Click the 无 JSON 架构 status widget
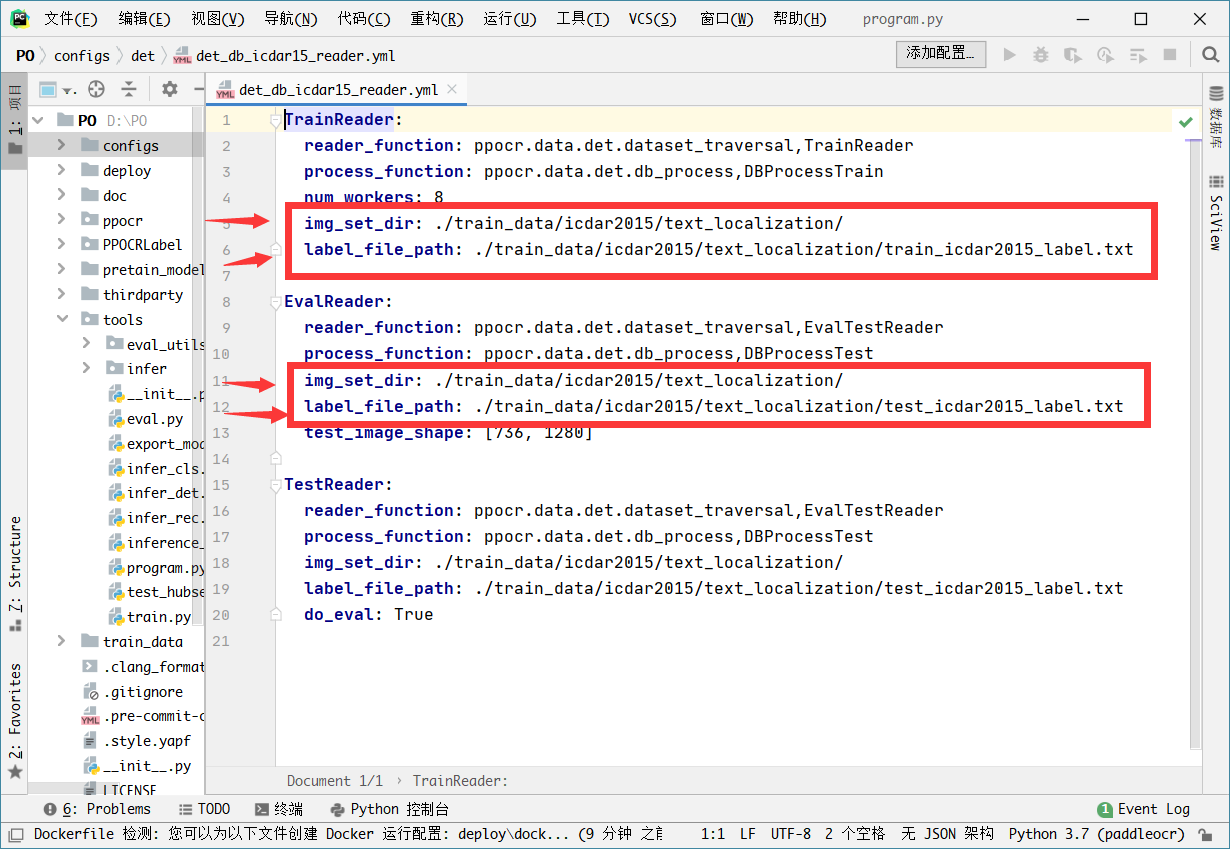Viewport: 1230px width, 849px height. (946, 833)
